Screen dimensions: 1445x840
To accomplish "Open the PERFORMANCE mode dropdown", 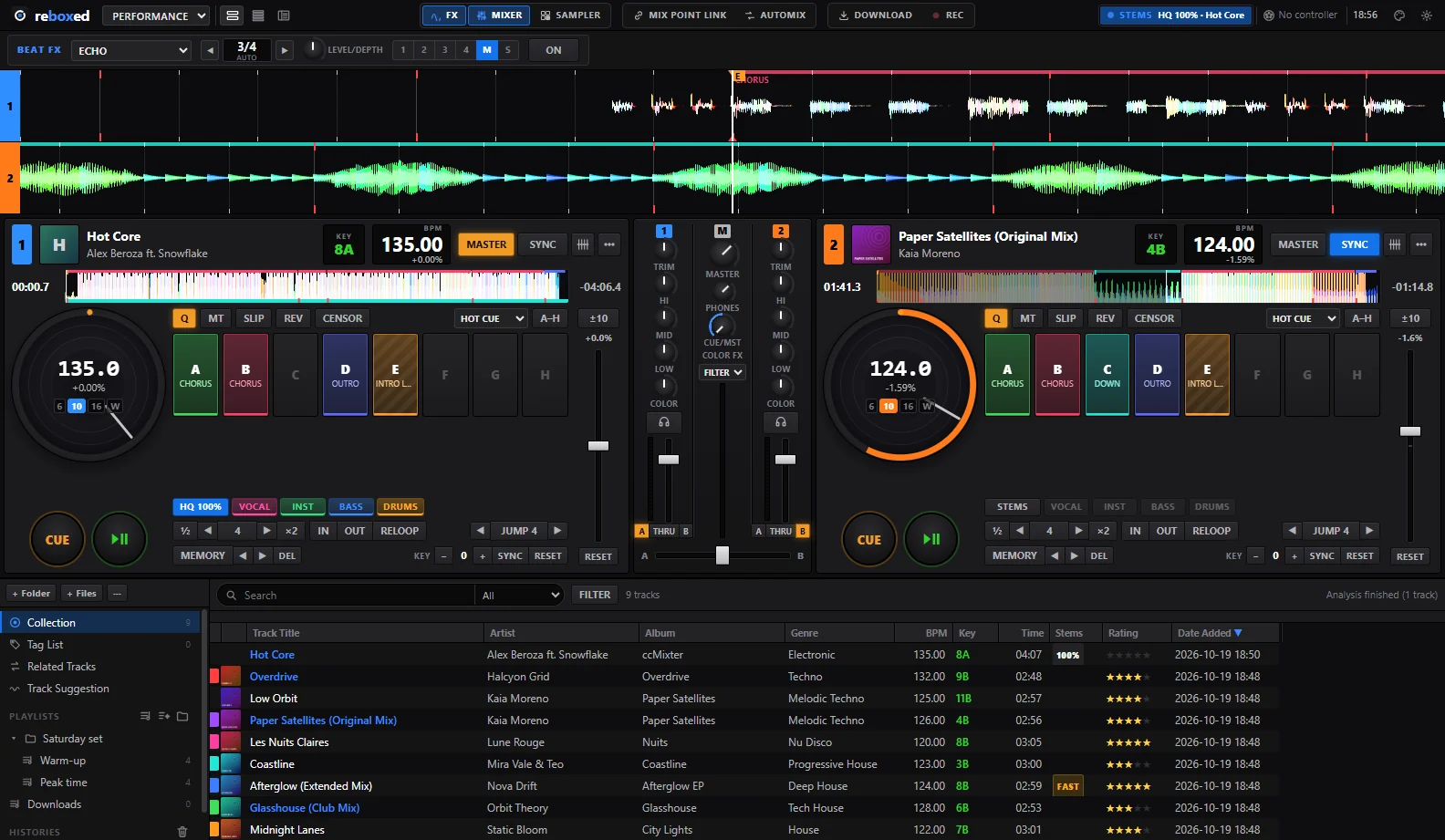I will [156, 16].
